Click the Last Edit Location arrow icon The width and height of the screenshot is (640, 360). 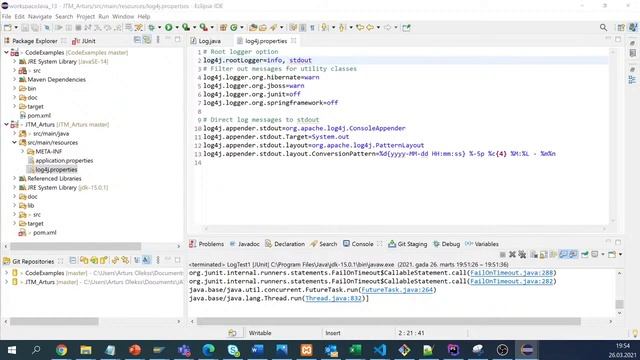coord(360,27)
